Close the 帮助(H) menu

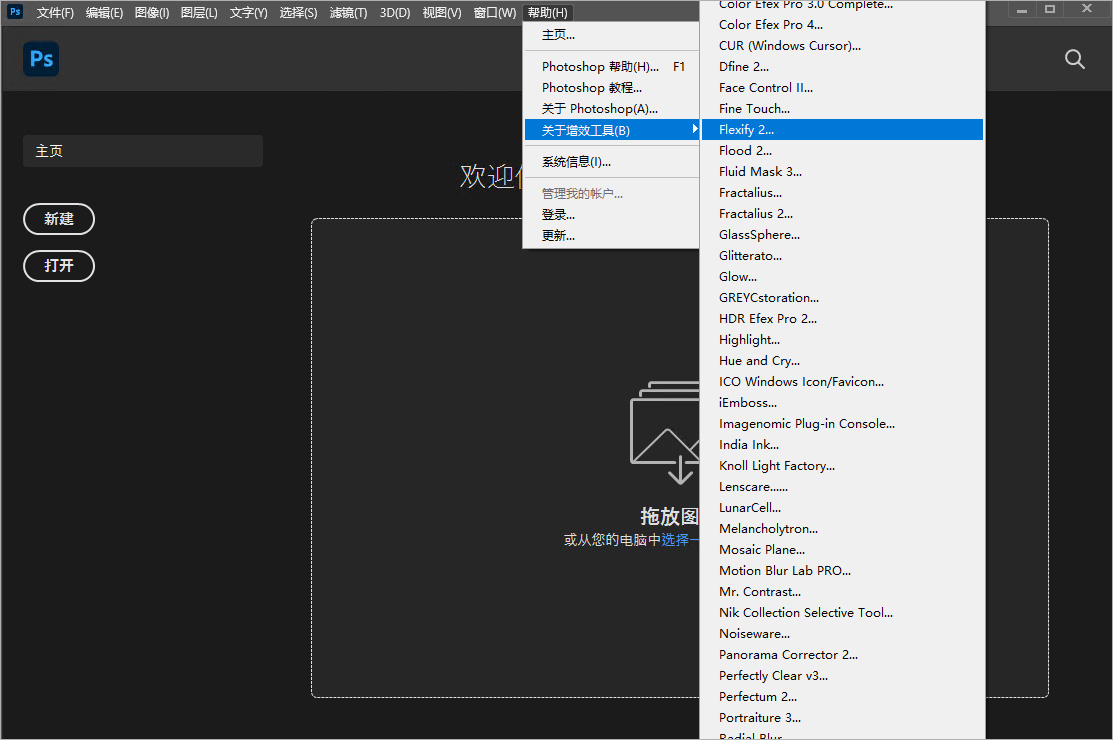click(547, 13)
